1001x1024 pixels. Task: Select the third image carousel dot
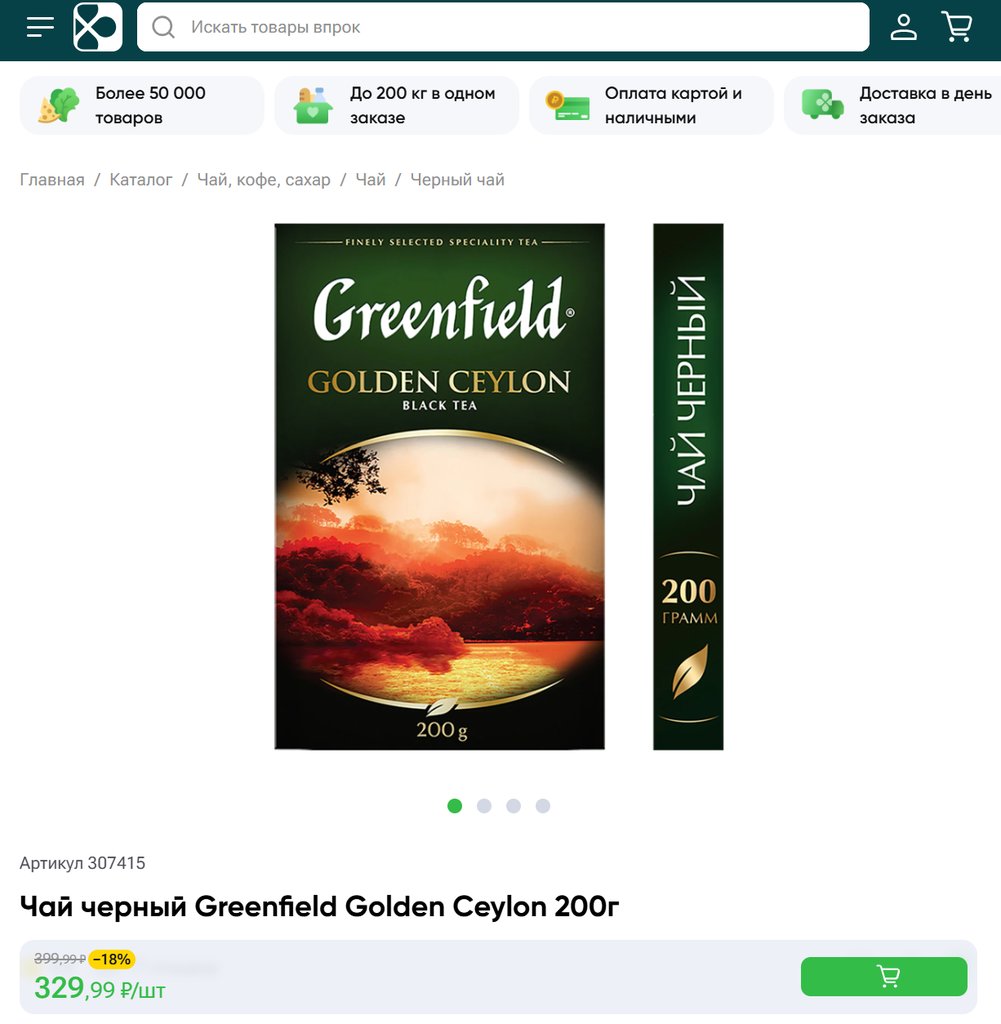(x=513, y=806)
